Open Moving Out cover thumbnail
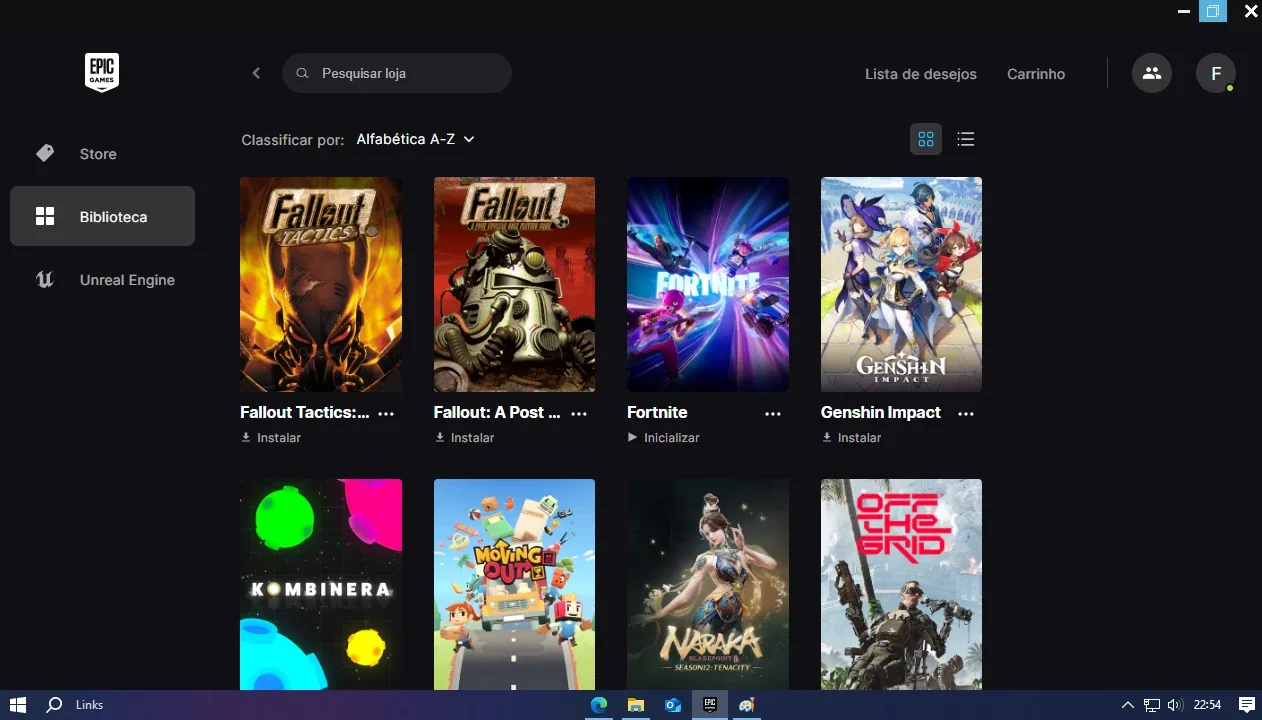The width and height of the screenshot is (1262, 720). coord(514,584)
